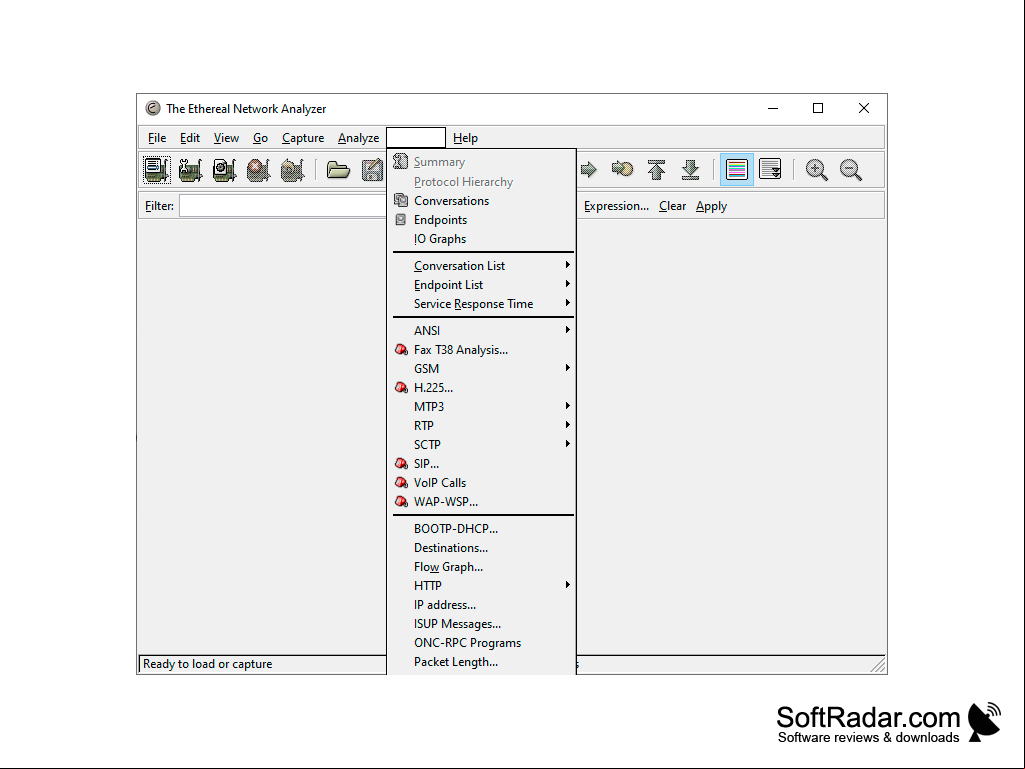Toggle auto scroll packet list icon
Screen dimensions: 1025x769
(770, 170)
